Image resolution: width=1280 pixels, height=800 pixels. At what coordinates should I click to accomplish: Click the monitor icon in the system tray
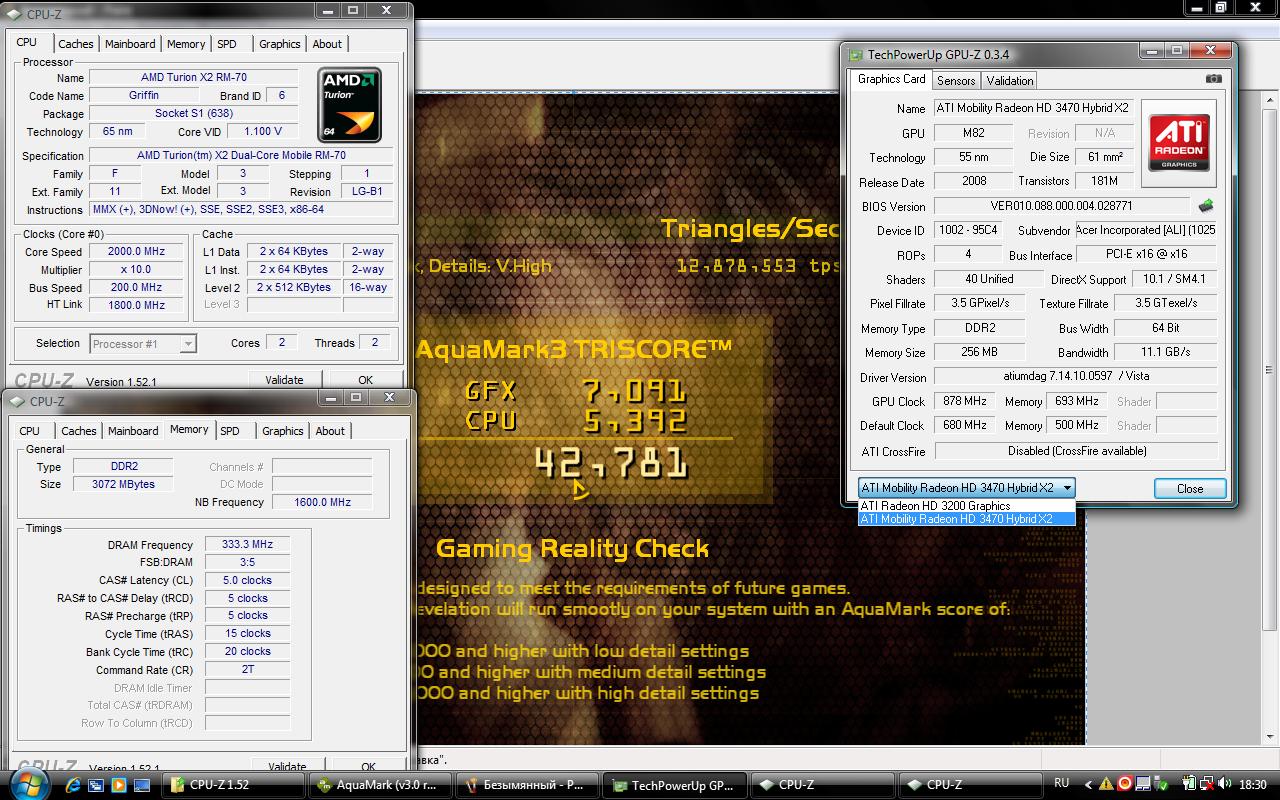point(1141,785)
